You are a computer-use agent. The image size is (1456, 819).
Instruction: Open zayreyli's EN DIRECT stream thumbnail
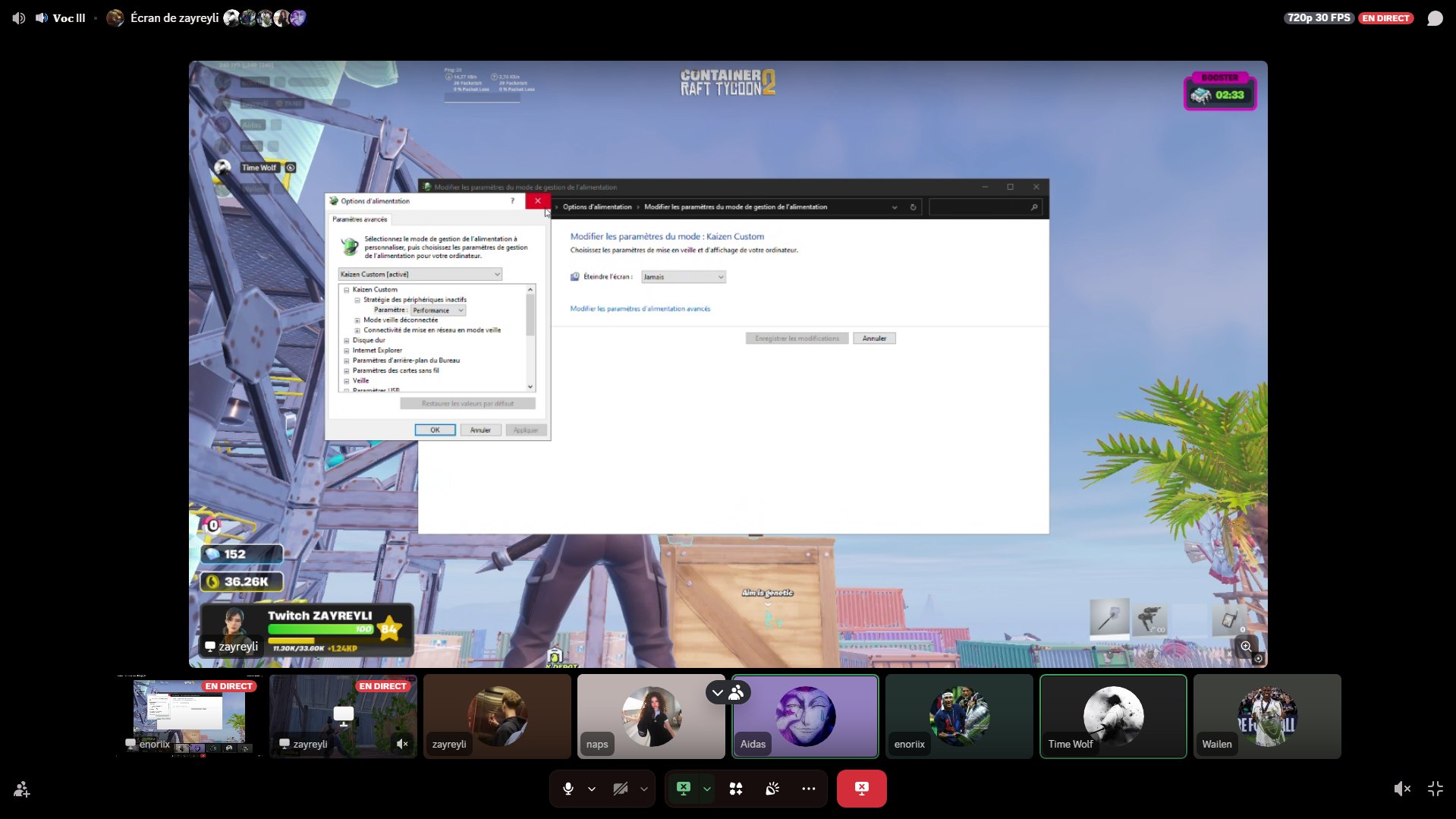point(343,717)
